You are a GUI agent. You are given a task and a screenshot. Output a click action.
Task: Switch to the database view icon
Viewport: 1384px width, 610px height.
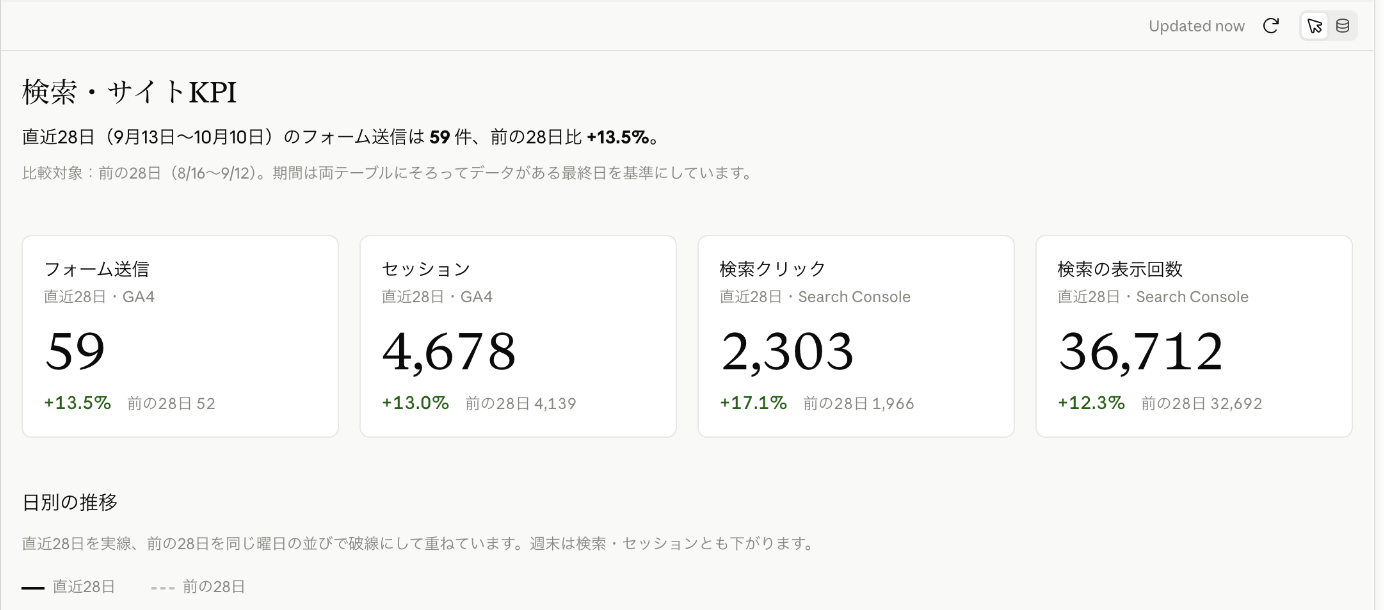pos(1342,26)
